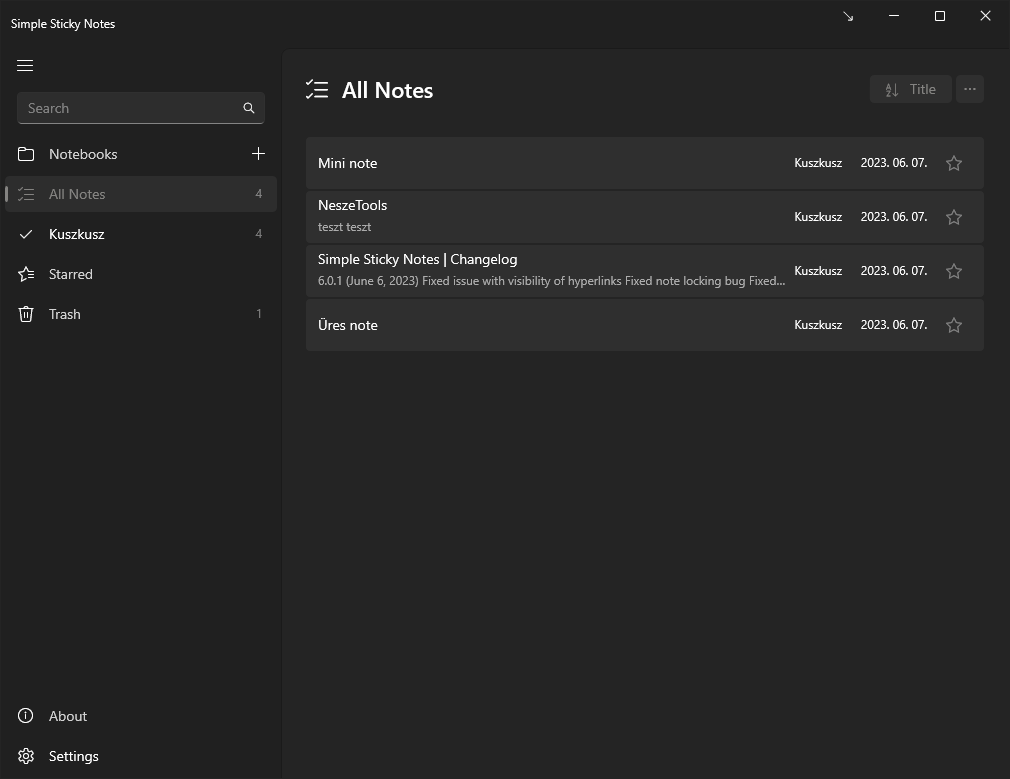Star the Mini note entry
The height and width of the screenshot is (779, 1010).
point(954,163)
